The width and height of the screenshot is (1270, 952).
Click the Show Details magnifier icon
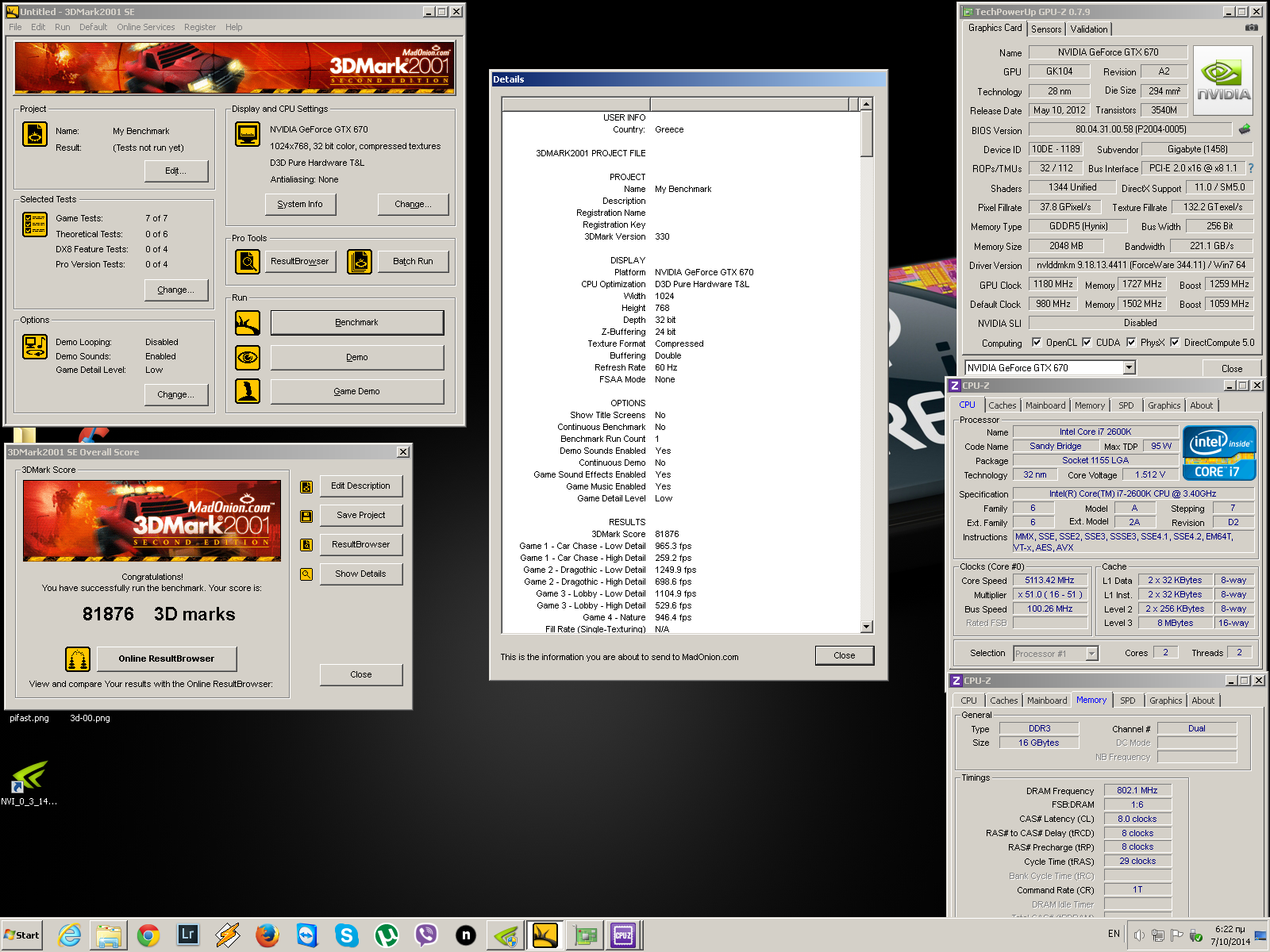[306, 574]
